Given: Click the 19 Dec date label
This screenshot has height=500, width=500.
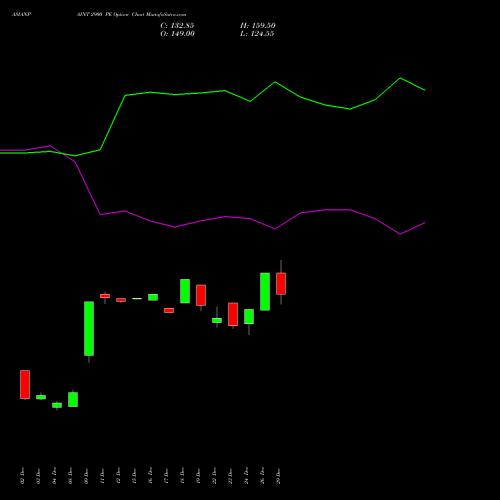Looking at the screenshot, I should point(198,476).
